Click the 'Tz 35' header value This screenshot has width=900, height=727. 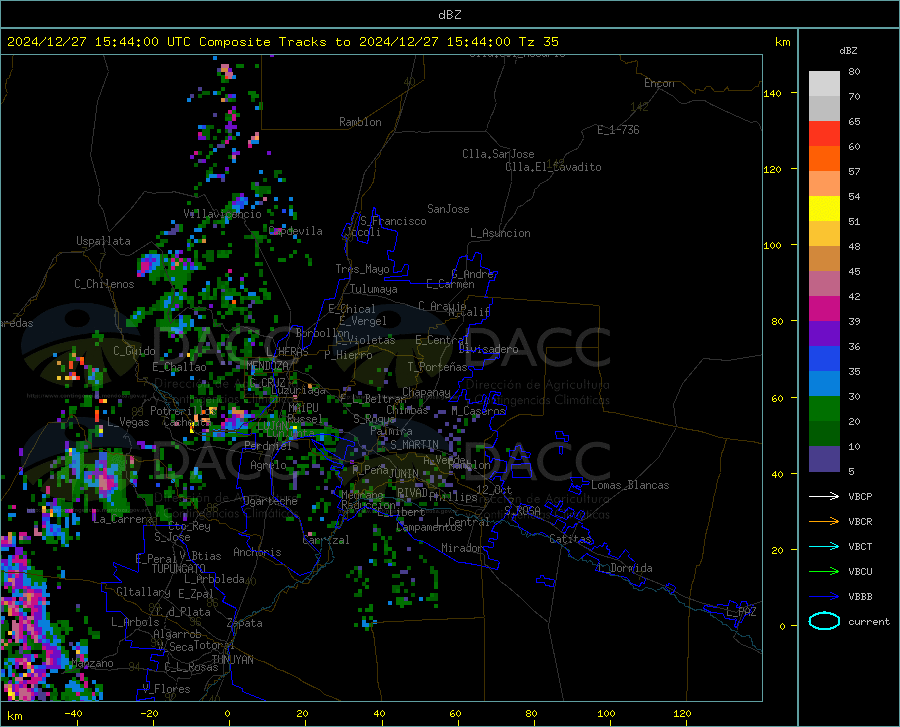point(538,42)
